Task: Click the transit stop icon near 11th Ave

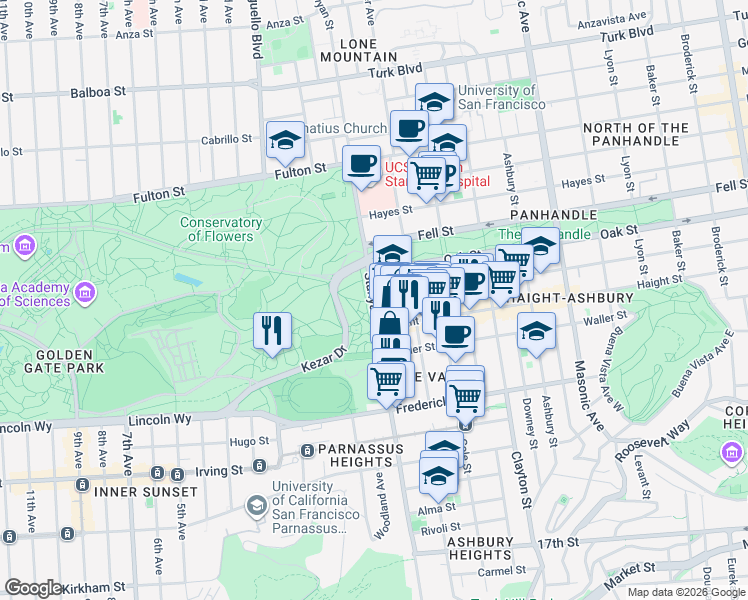Action: [10, 537]
